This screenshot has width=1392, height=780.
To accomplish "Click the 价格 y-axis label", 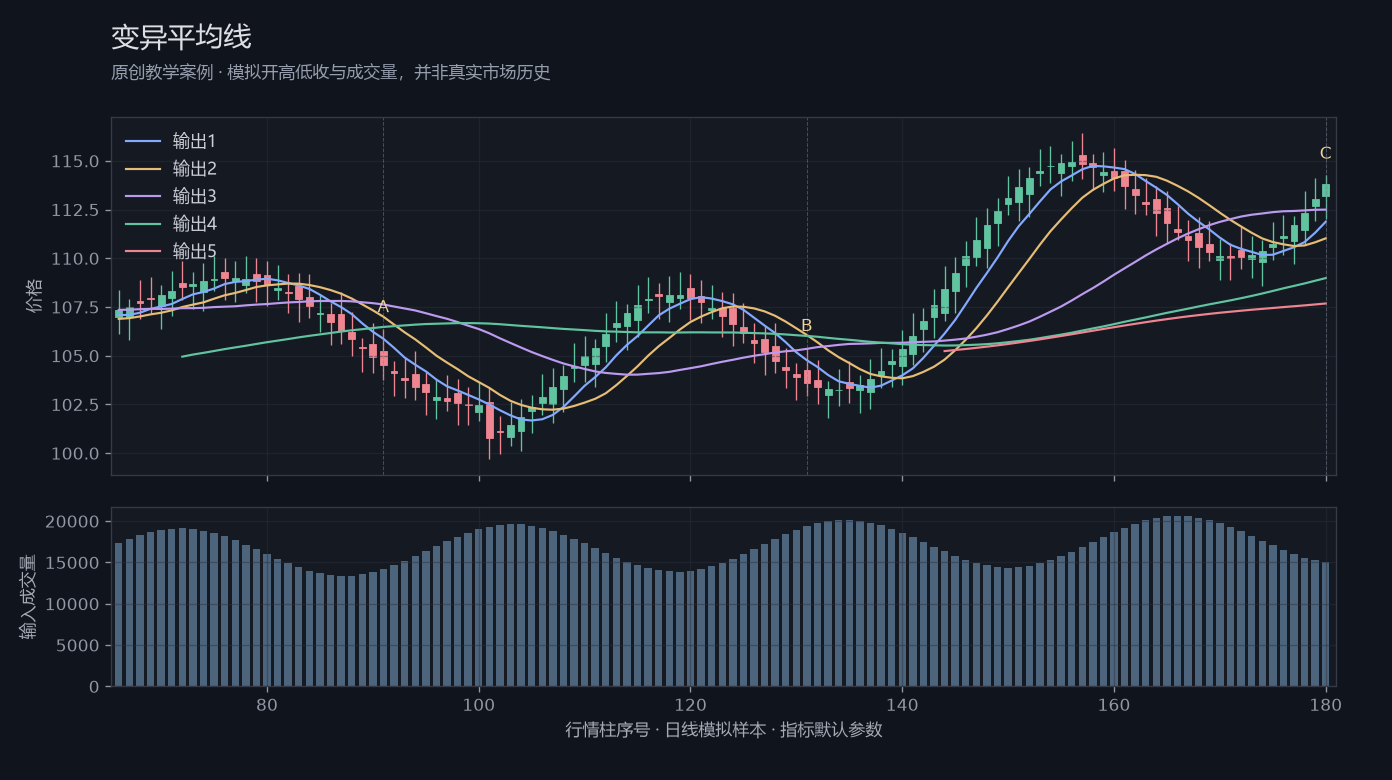I will [36, 296].
